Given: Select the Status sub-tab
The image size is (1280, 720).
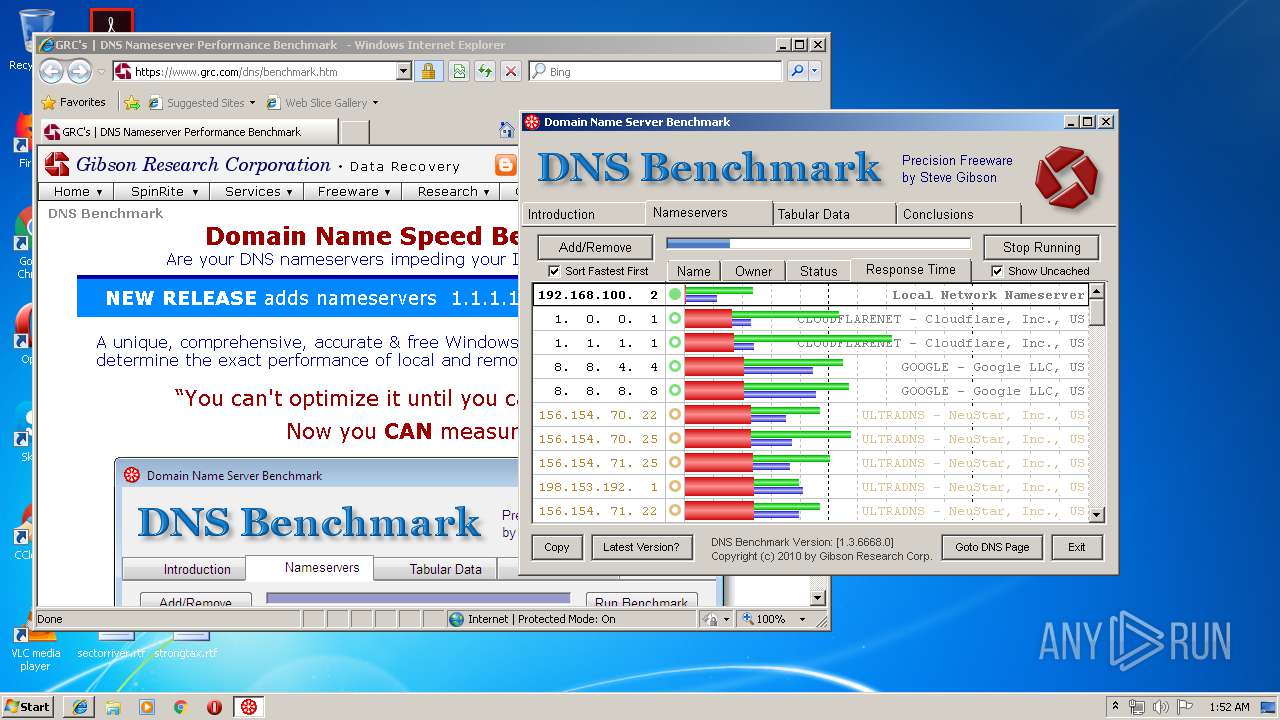Looking at the screenshot, I should tap(818, 271).
